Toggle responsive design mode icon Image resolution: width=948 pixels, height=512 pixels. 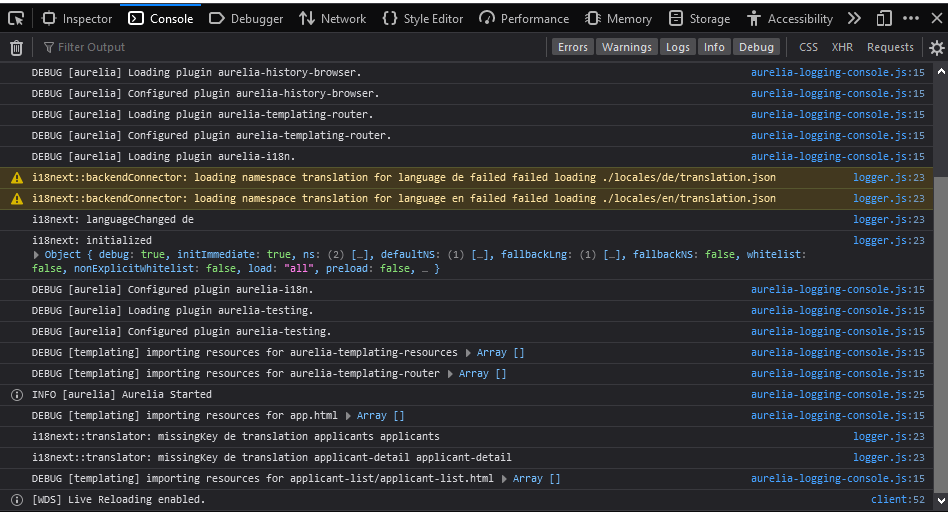884,19
